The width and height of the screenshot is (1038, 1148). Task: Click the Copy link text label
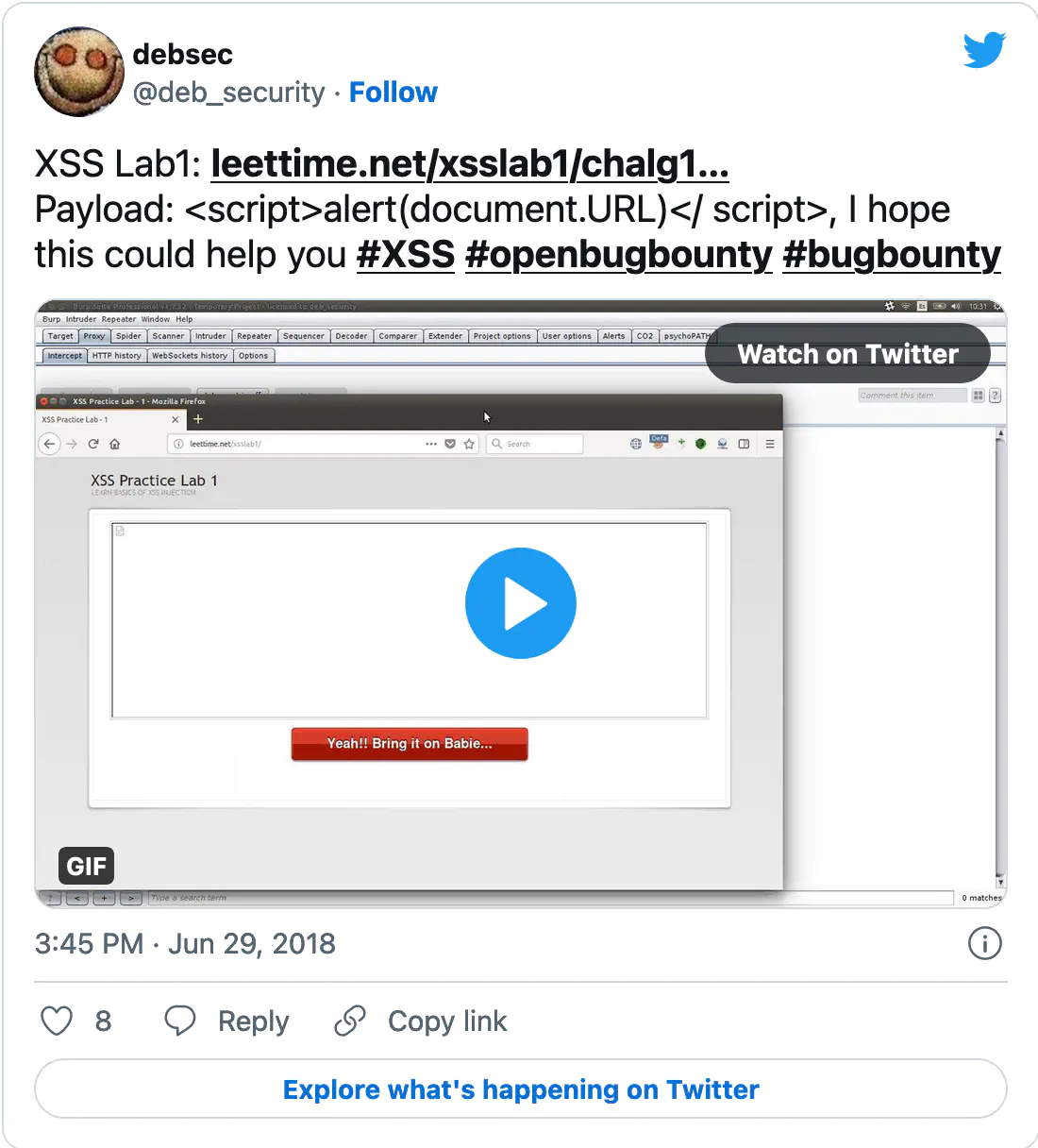[x=447, y=1021]
